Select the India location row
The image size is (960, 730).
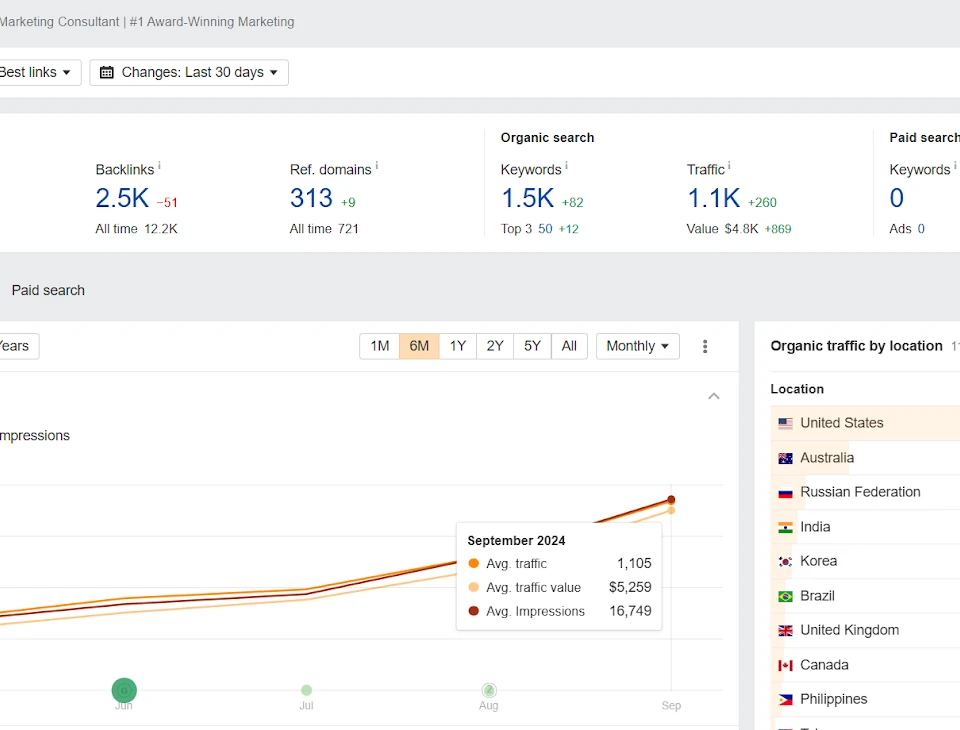coord(865,527)
